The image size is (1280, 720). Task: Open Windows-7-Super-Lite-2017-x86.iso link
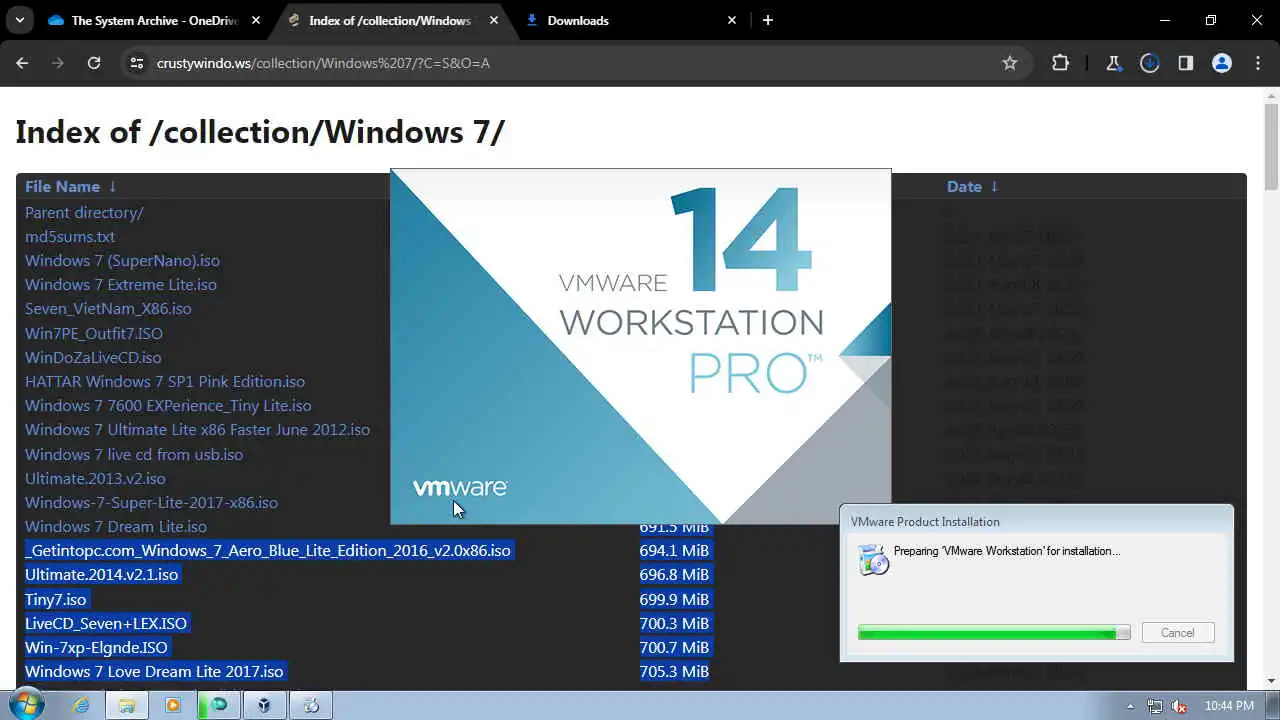(151, 502)
